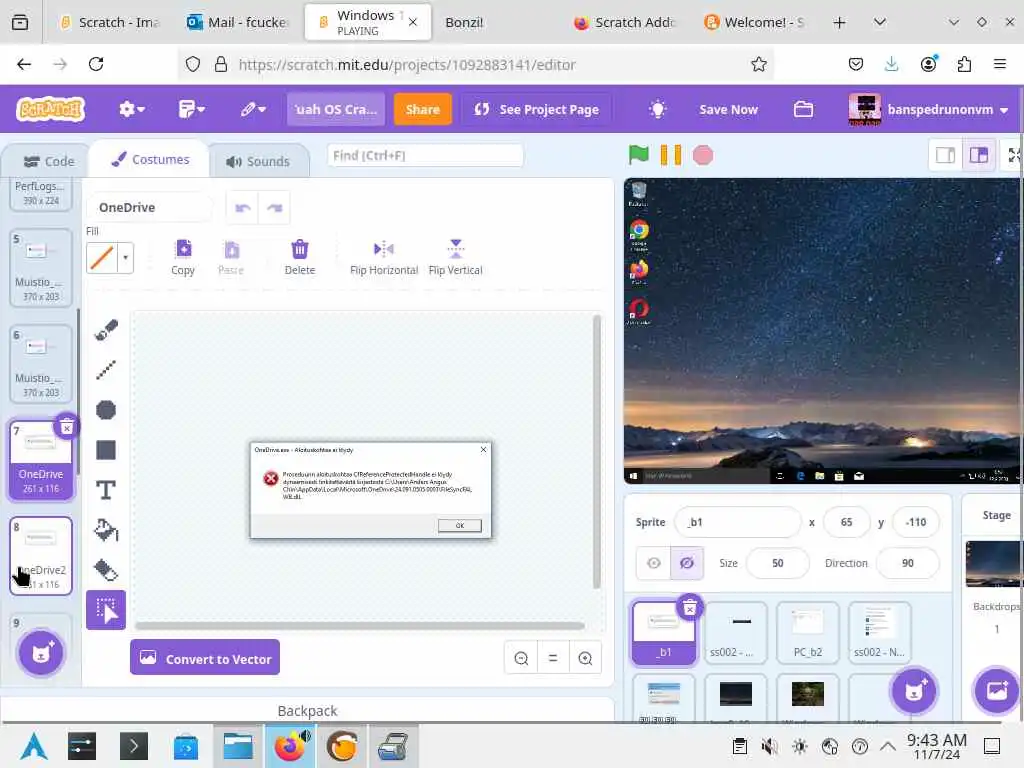The width and height of the screenshot is (1024, 768).
Task: Select the Costumes tab
Action: 150,159
